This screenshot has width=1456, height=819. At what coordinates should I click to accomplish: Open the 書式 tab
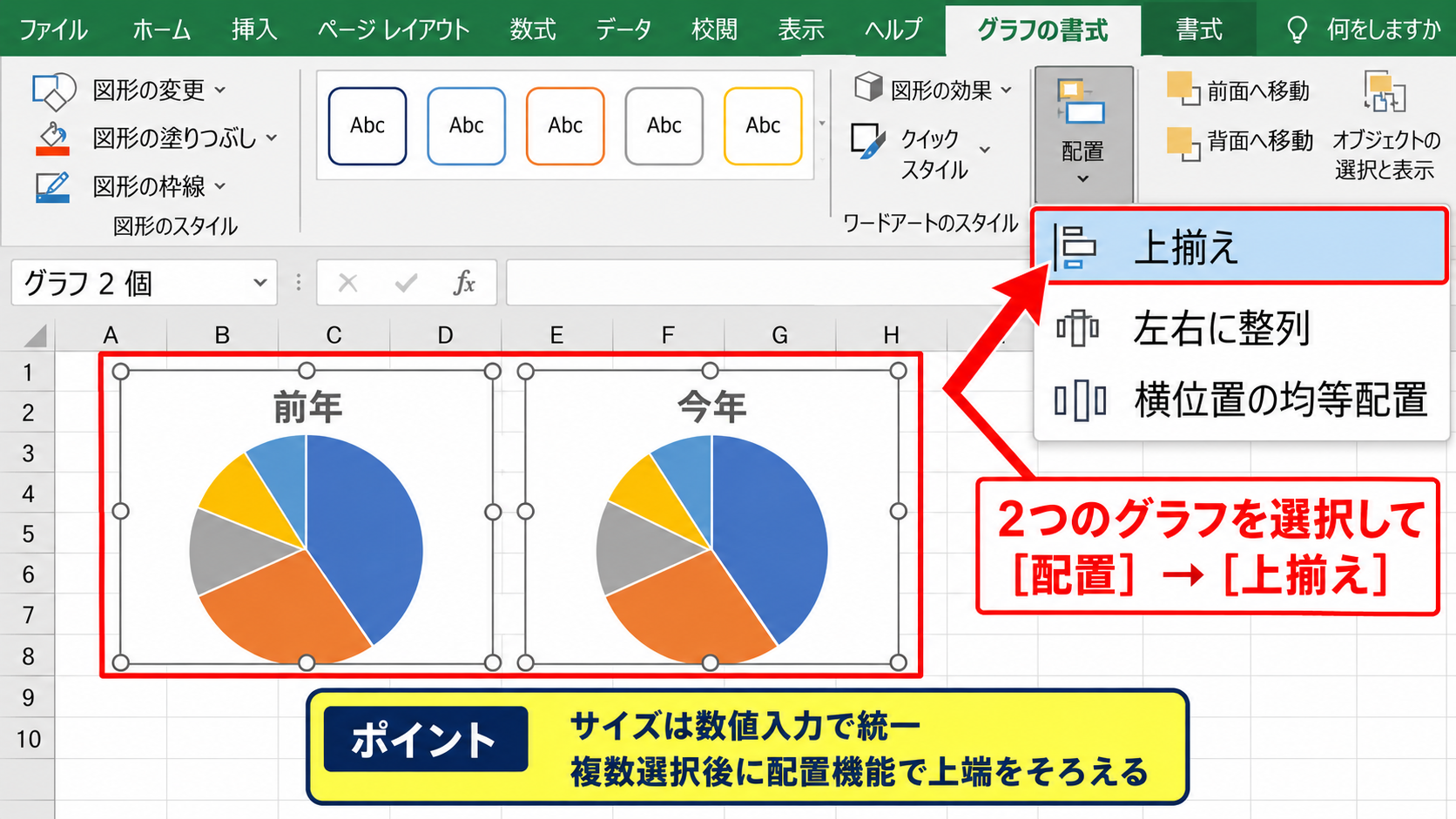click(x=1199, y=30)
